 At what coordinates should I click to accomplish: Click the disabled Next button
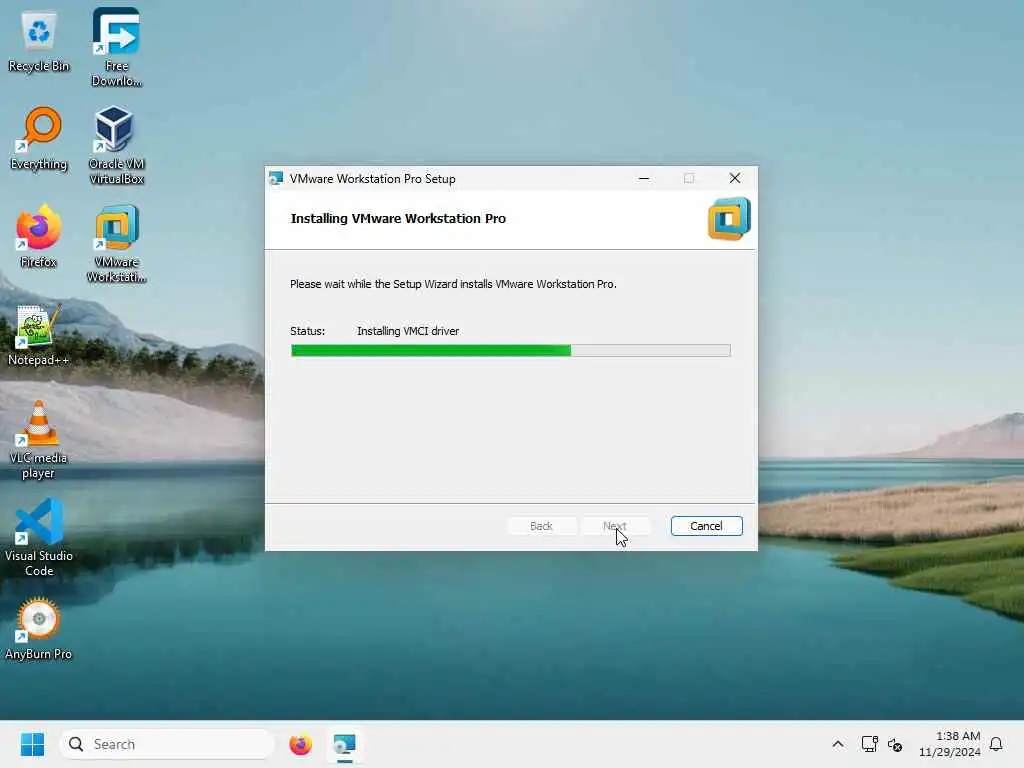(615, 526)
